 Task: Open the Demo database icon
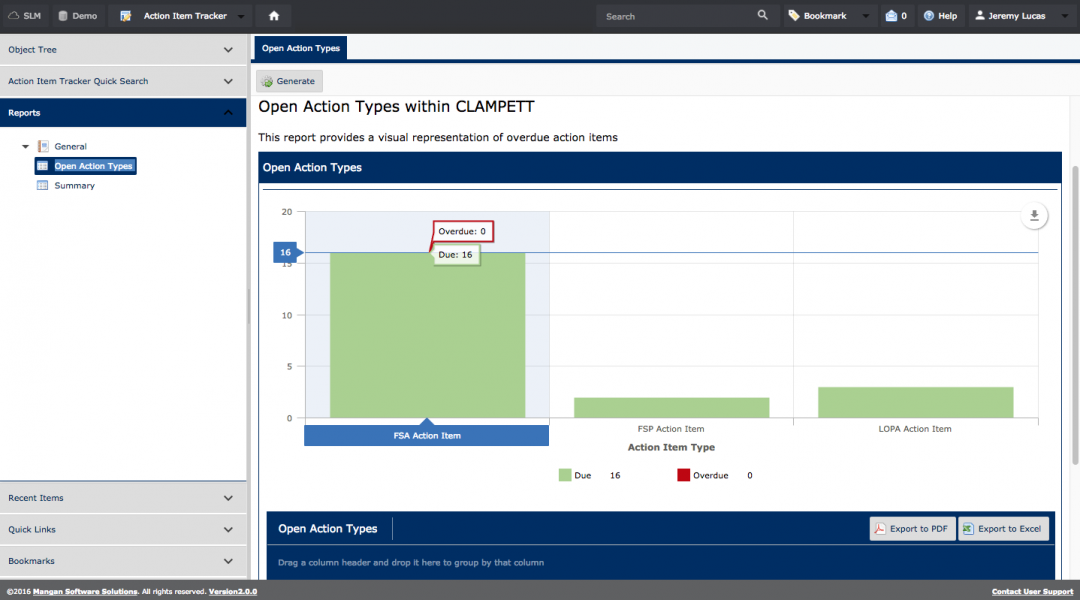pos(63,16)
